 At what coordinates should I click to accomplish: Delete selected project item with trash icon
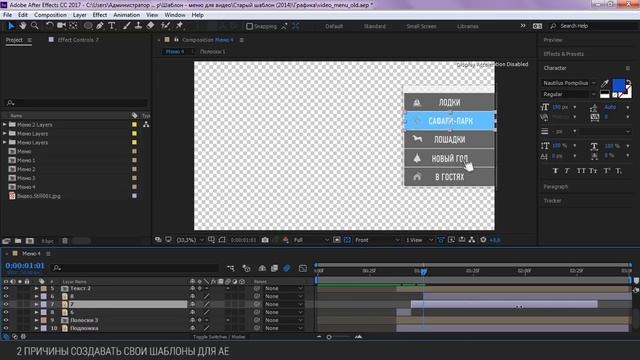click(x=65, y=241)
